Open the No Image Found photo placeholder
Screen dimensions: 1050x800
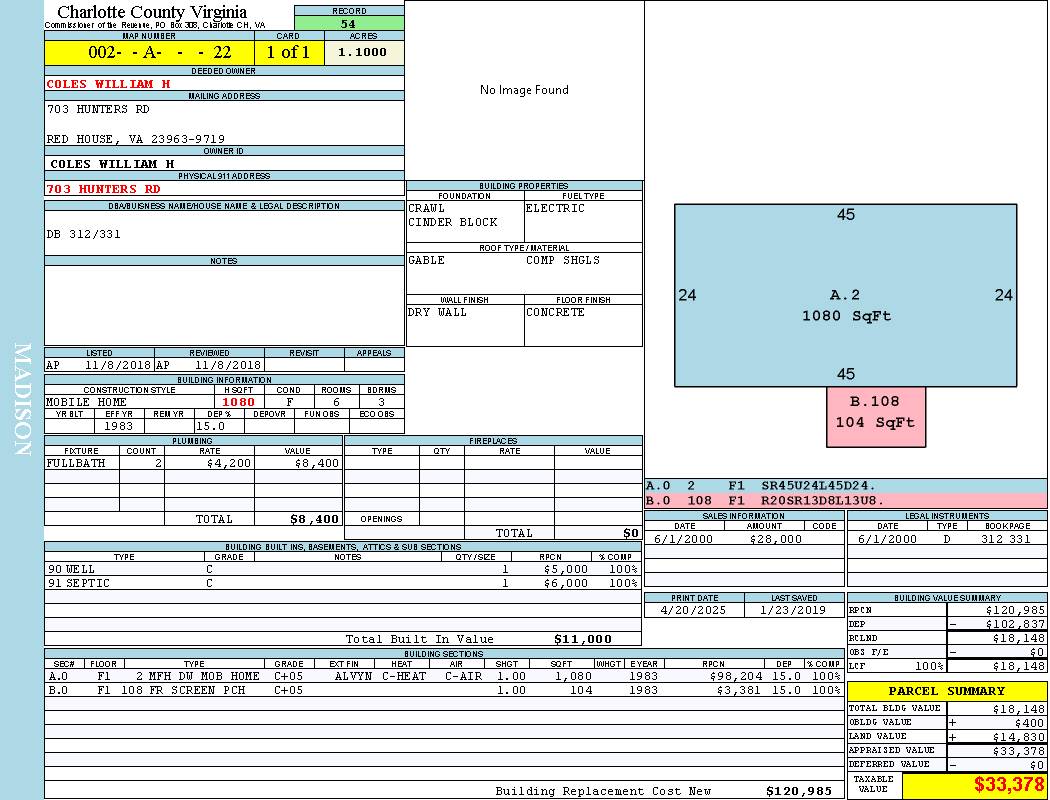point(524,90)
